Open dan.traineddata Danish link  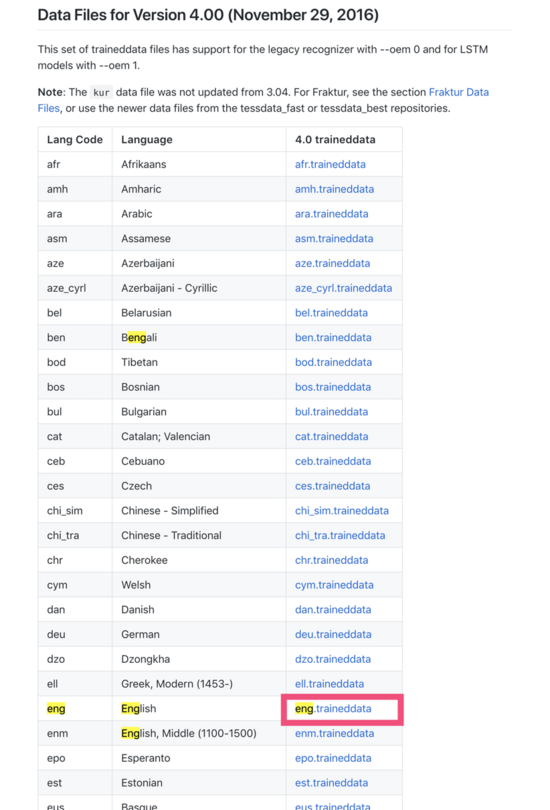pyautogui.click(x=333, y=610)
